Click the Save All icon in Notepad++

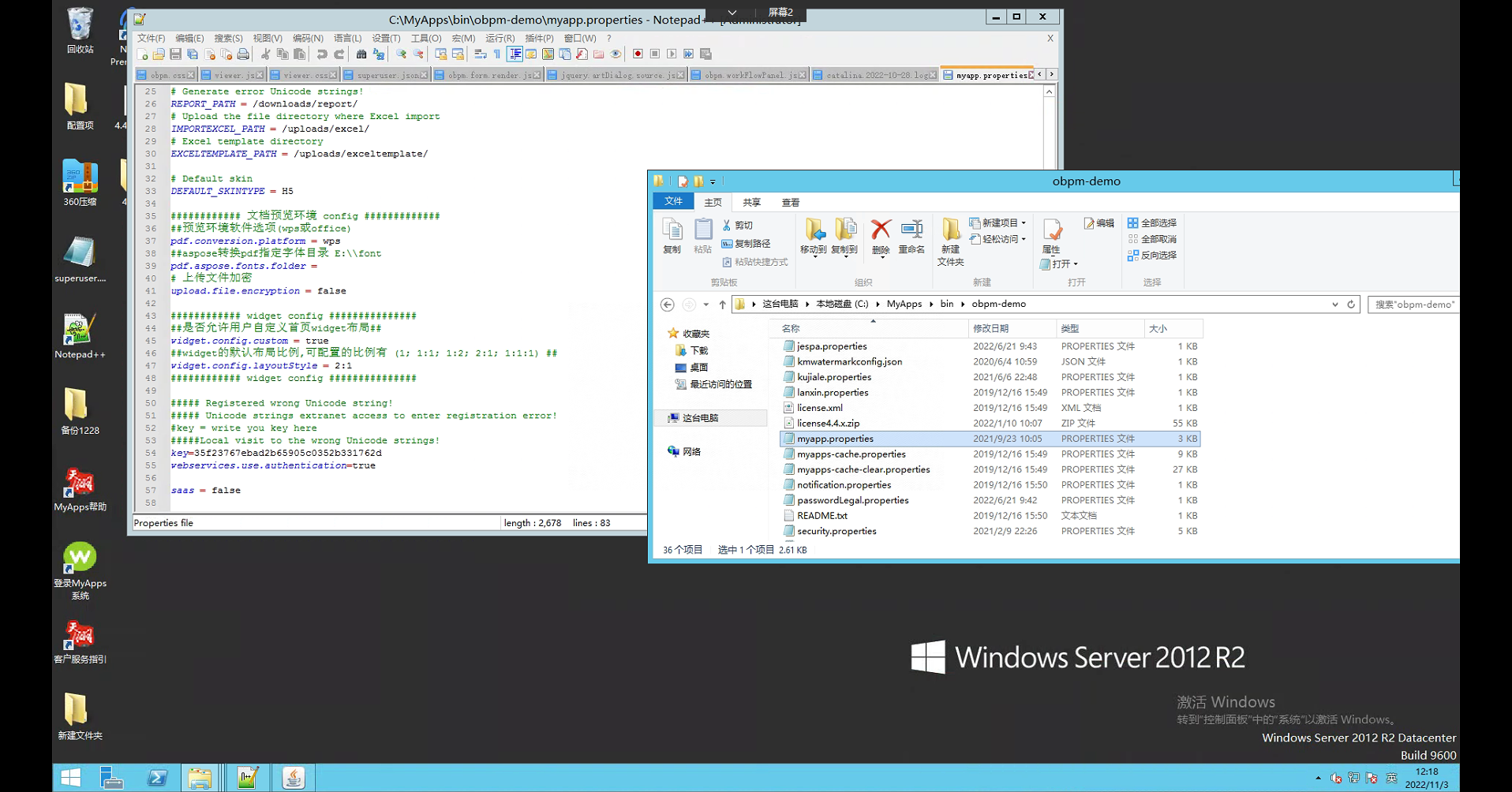pos(193,54)
